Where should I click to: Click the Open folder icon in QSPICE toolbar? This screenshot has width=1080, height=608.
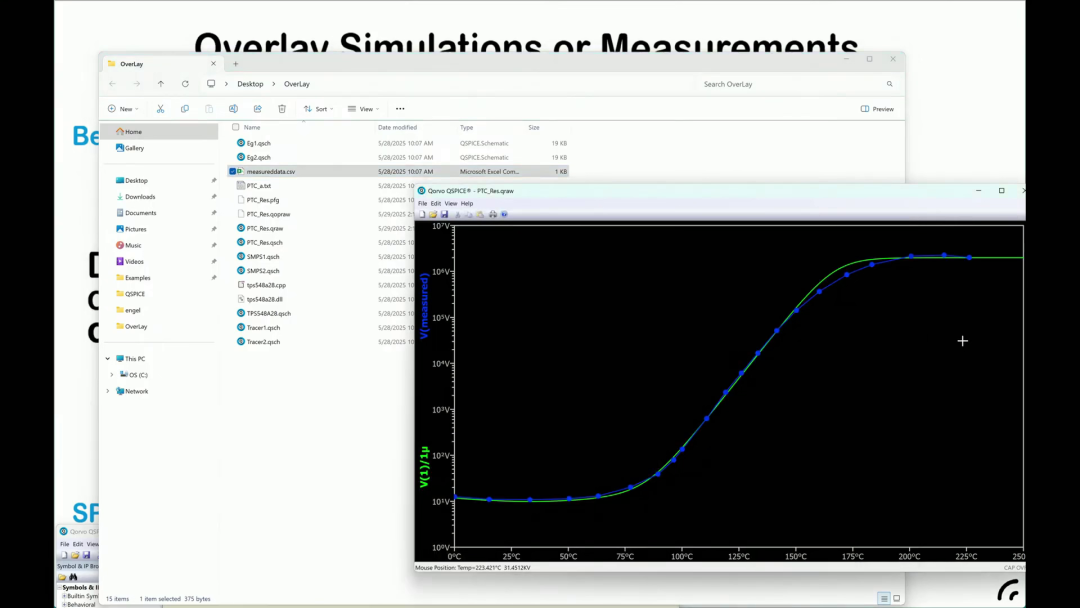433,214
